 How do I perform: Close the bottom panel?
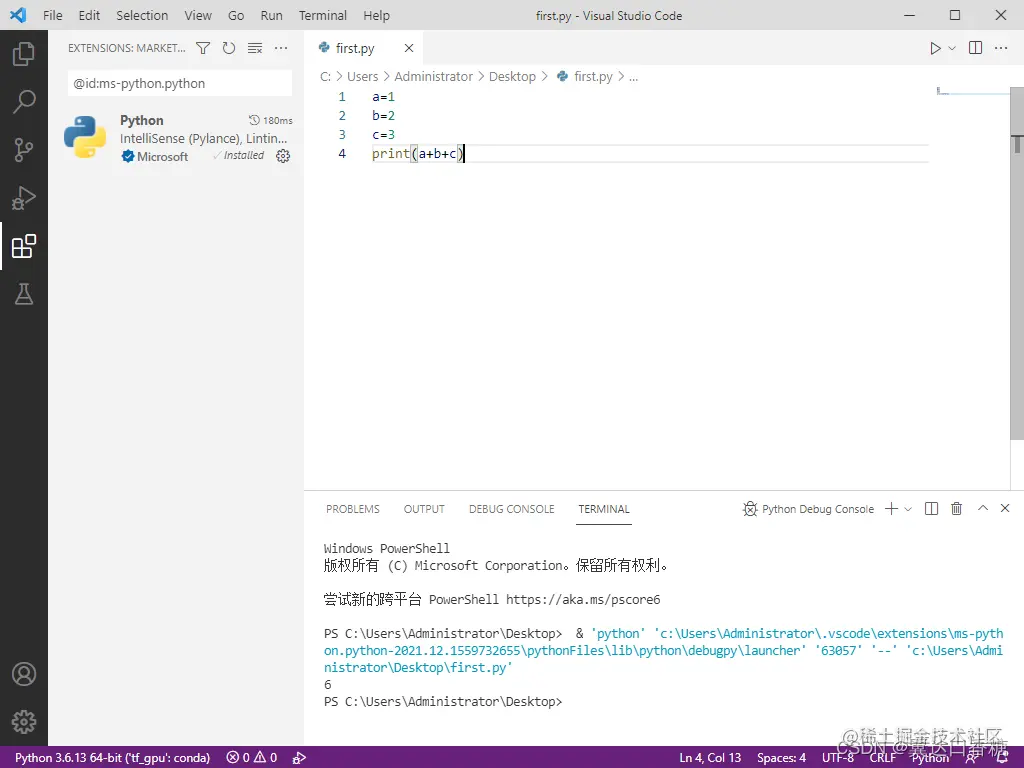click(x=1005, y=508)
